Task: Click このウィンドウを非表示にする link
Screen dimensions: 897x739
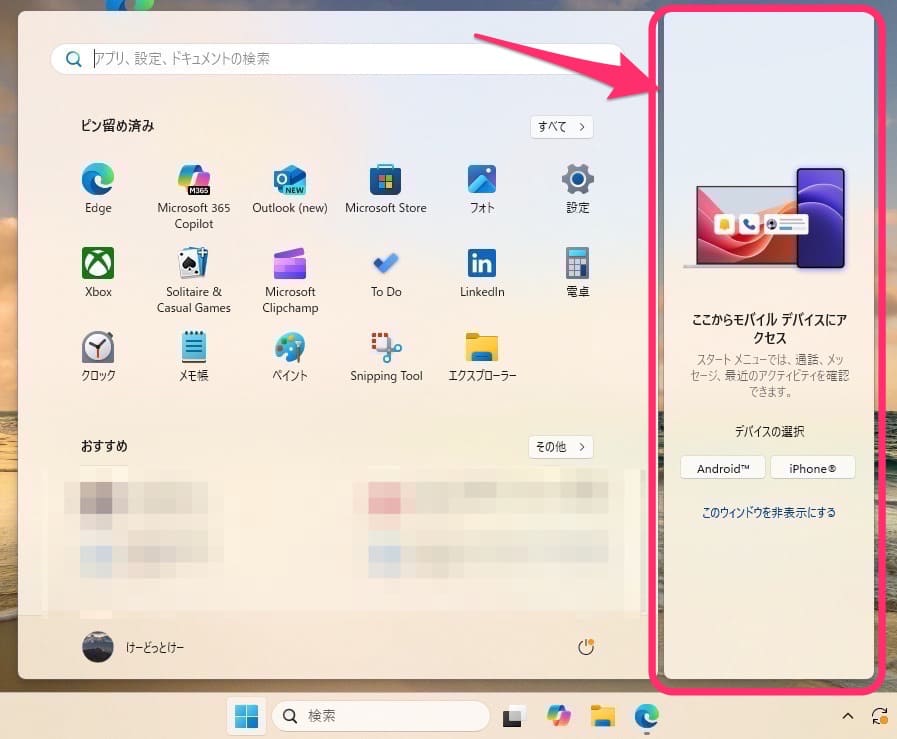Action: click(768, 513)
